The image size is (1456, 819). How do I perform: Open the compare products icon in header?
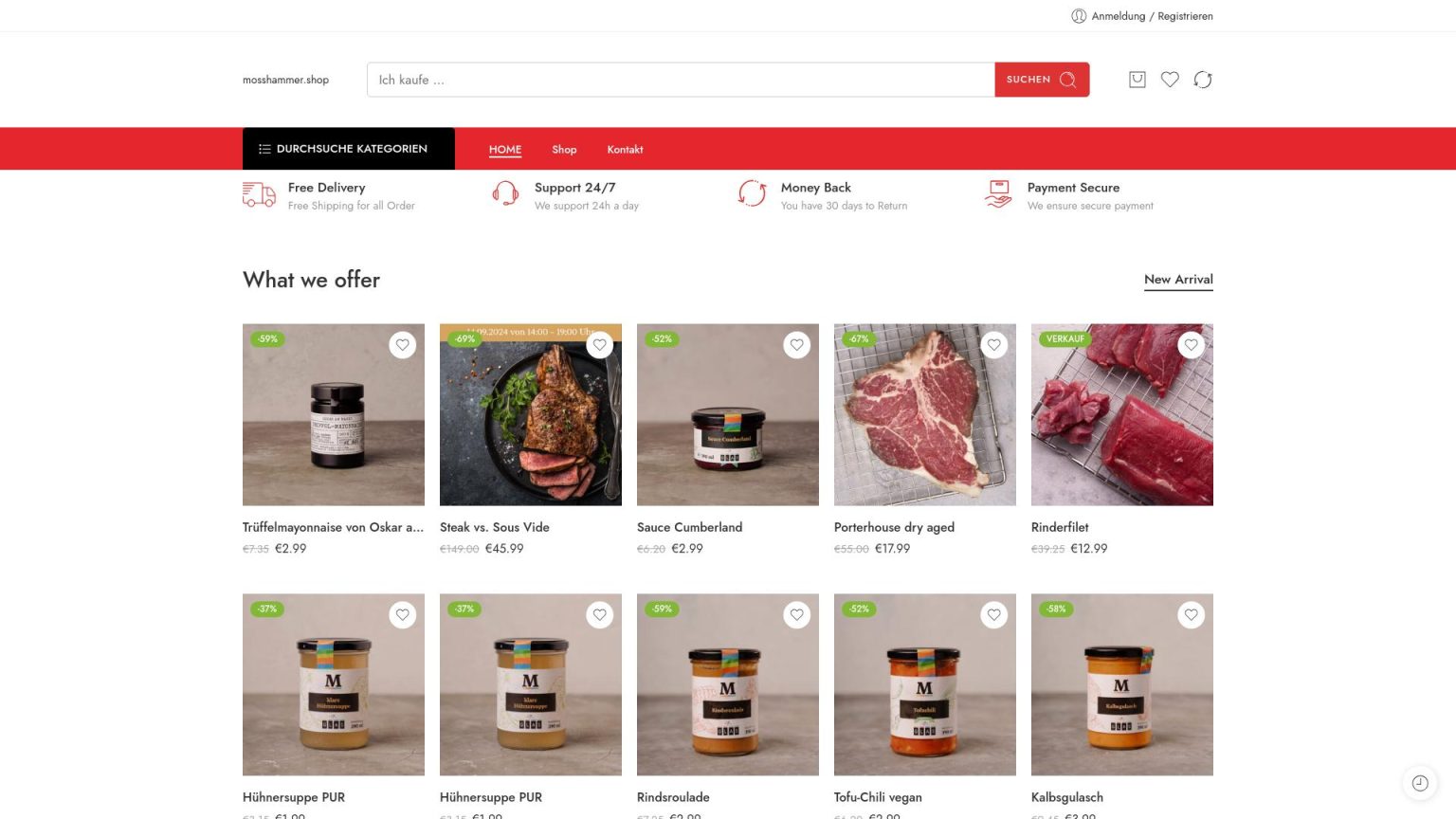click(1203, 80)
